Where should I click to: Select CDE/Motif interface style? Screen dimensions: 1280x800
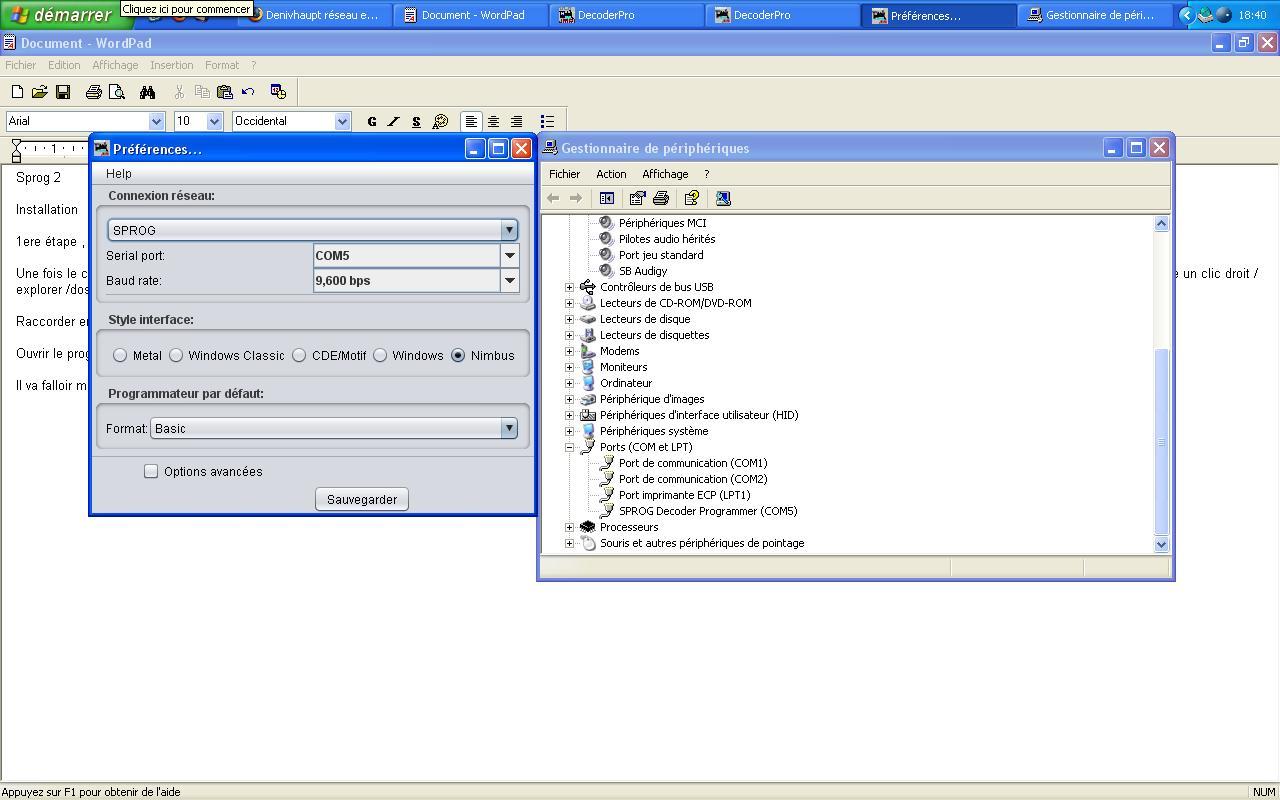[299, 355]
